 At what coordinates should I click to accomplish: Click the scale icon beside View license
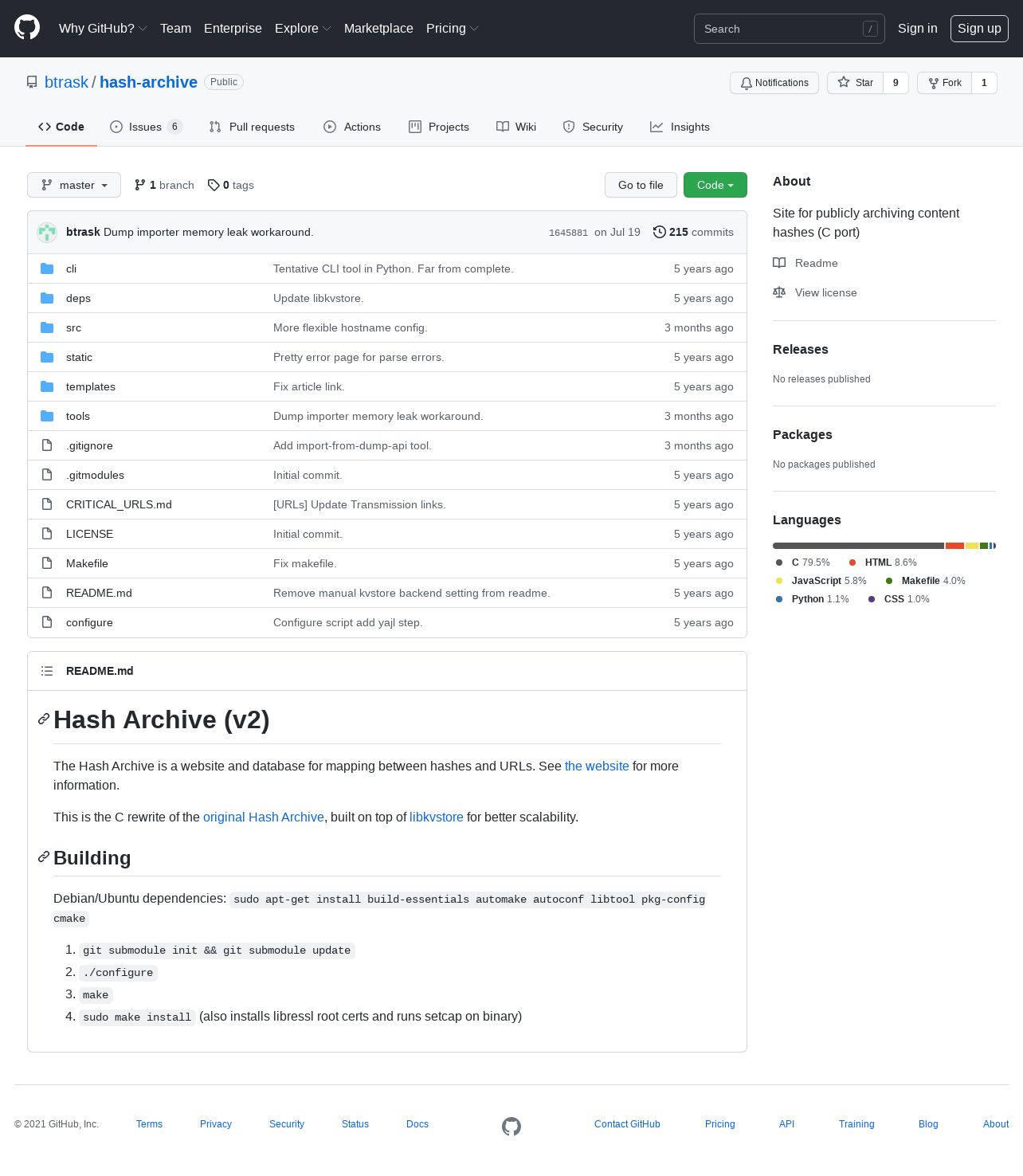point(779,292)
